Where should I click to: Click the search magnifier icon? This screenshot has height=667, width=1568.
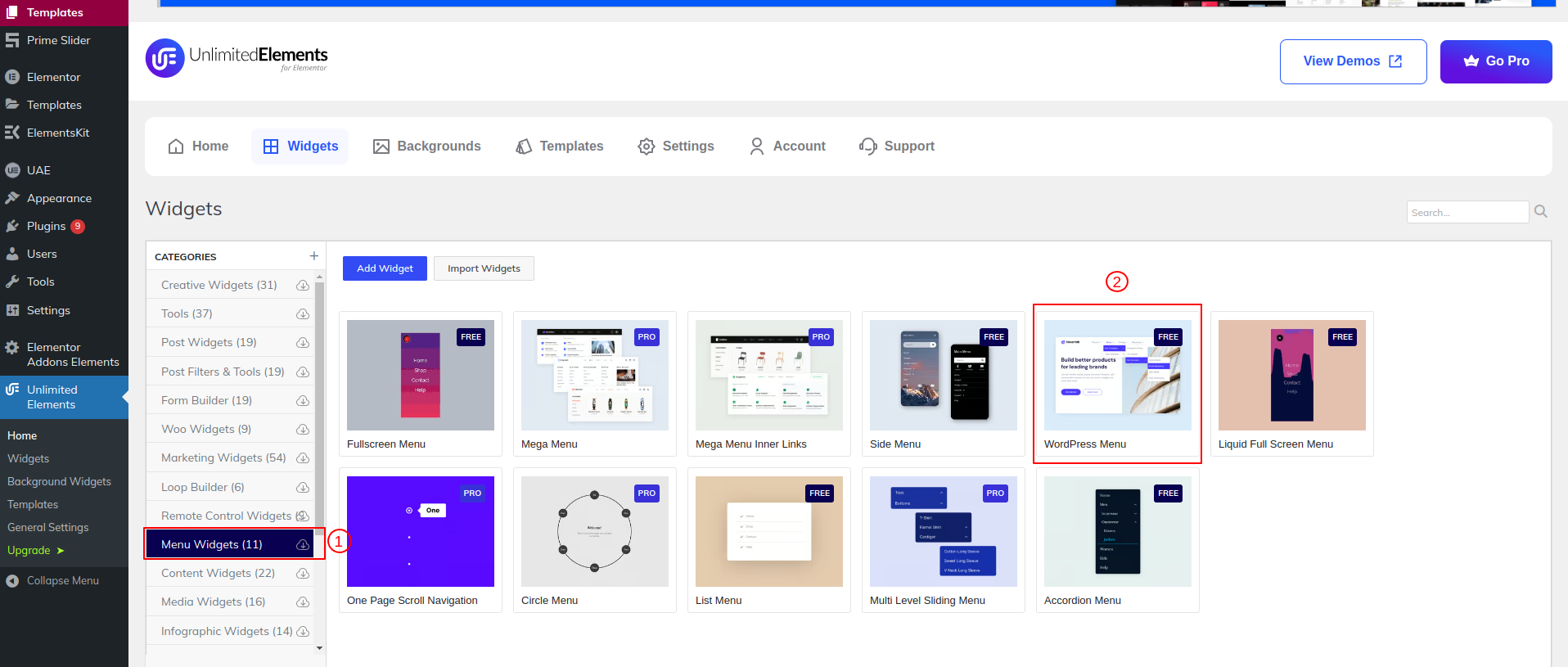point(1541,212)
